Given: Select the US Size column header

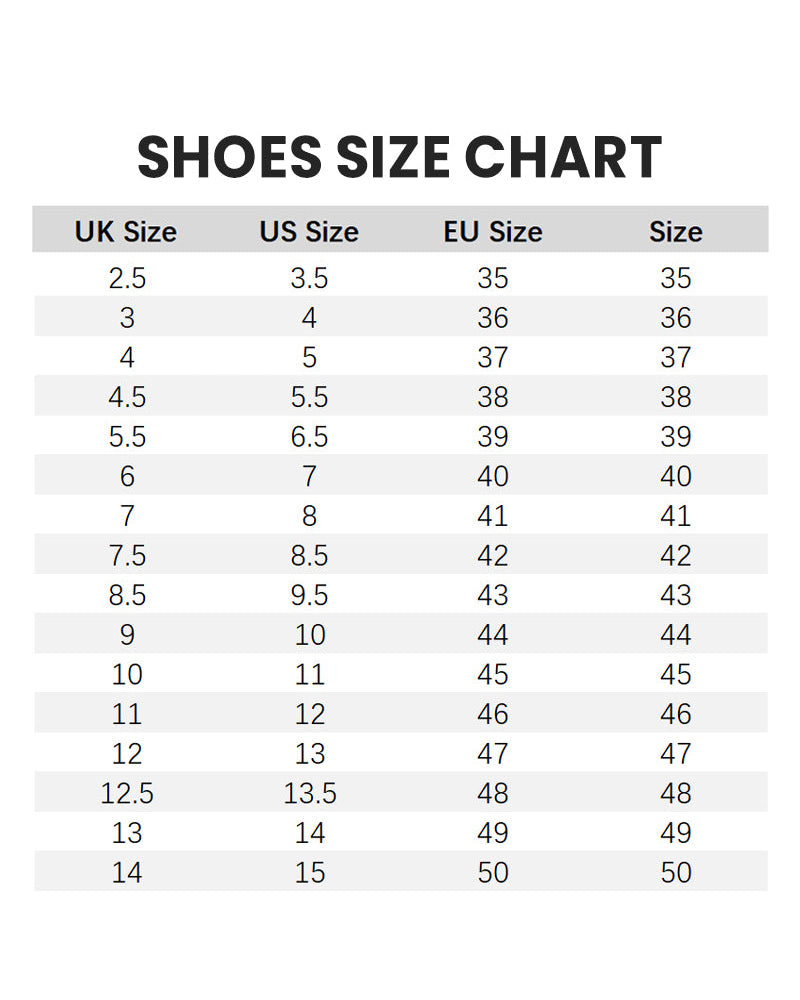Looking at the screenshot, I should click(309, 232).
